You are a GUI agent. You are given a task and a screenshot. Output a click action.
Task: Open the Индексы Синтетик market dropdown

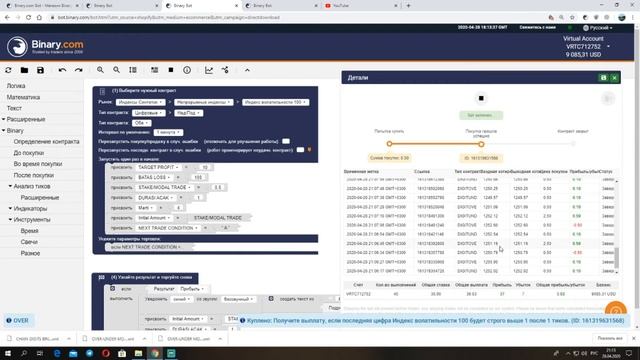click(x=140, y=102)
